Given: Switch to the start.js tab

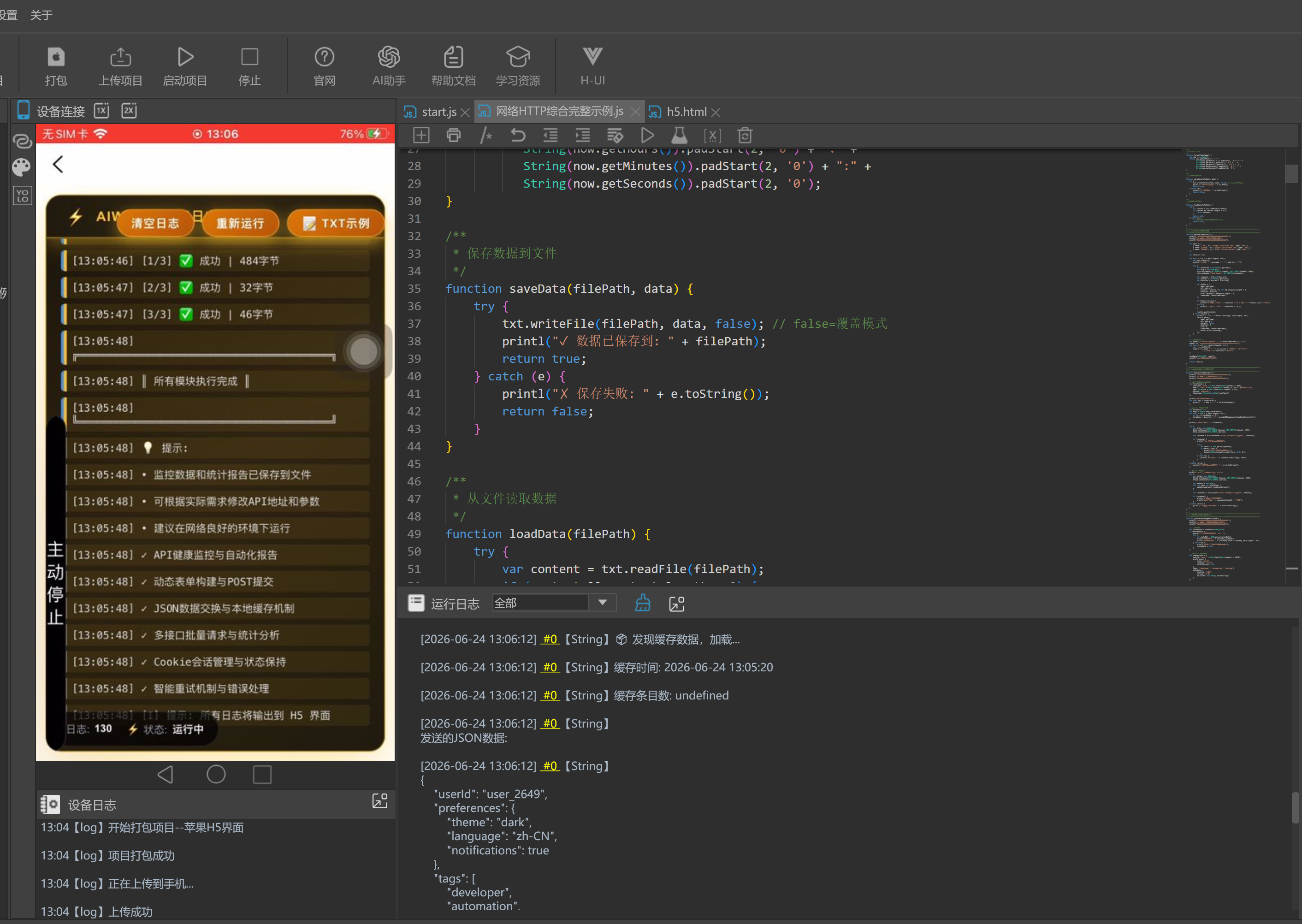Looking at the screenshot, I should coord(438,112).
